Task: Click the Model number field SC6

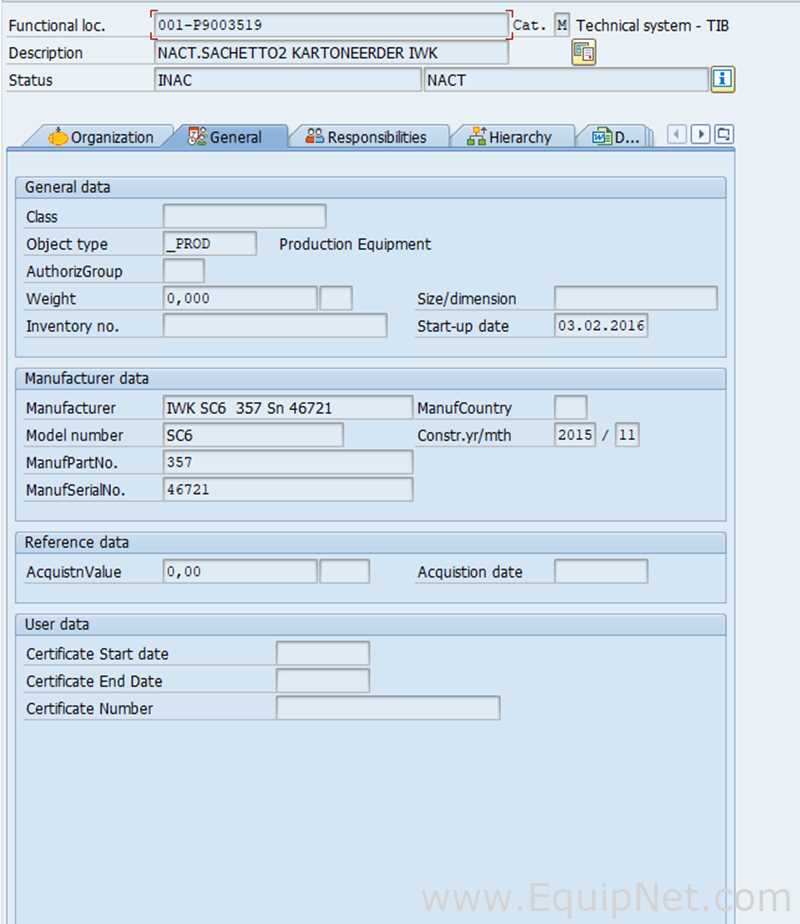Action: pos(253,435)
